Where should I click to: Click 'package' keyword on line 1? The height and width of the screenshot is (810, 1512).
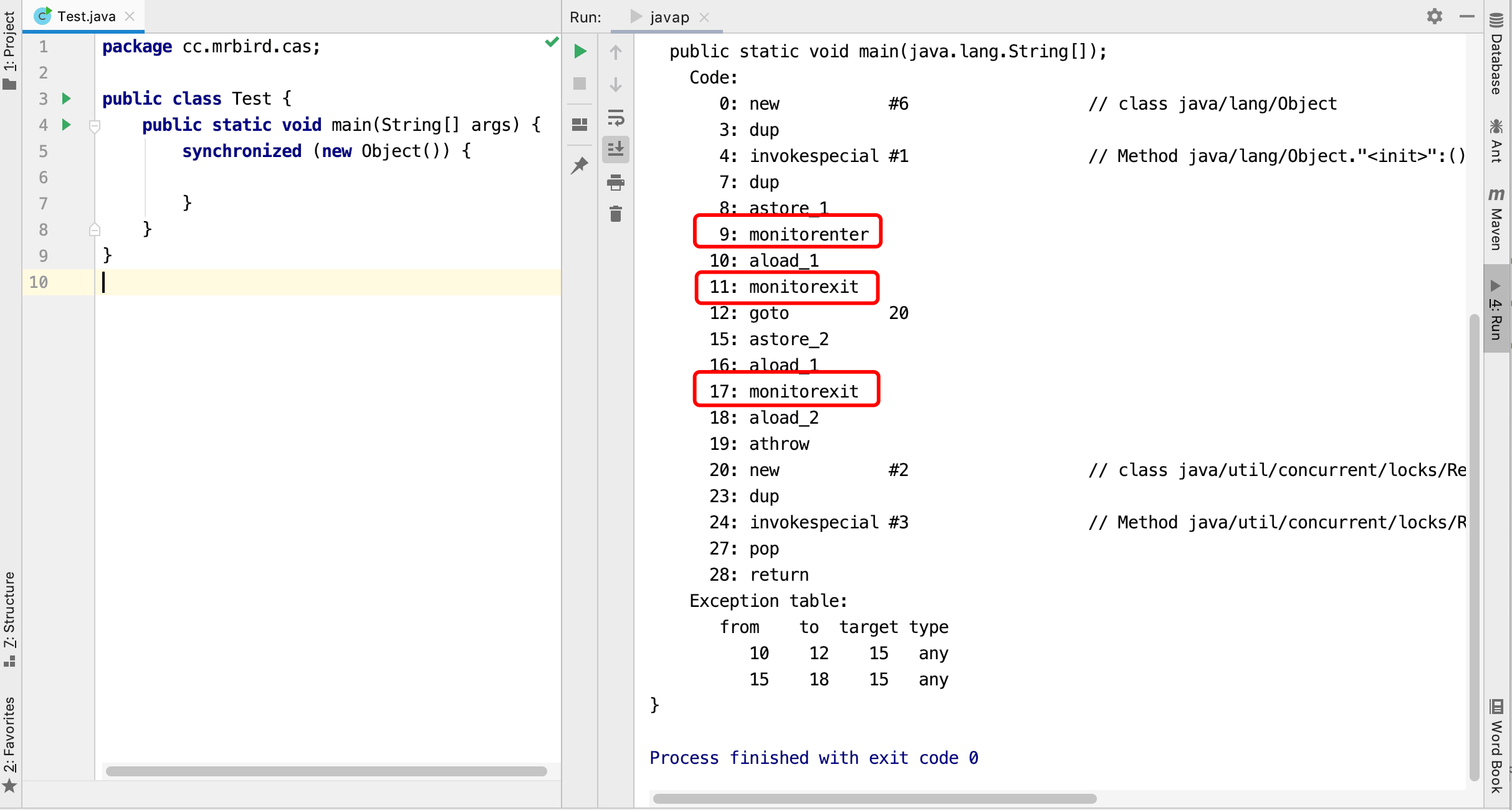[x=137, y=47]
